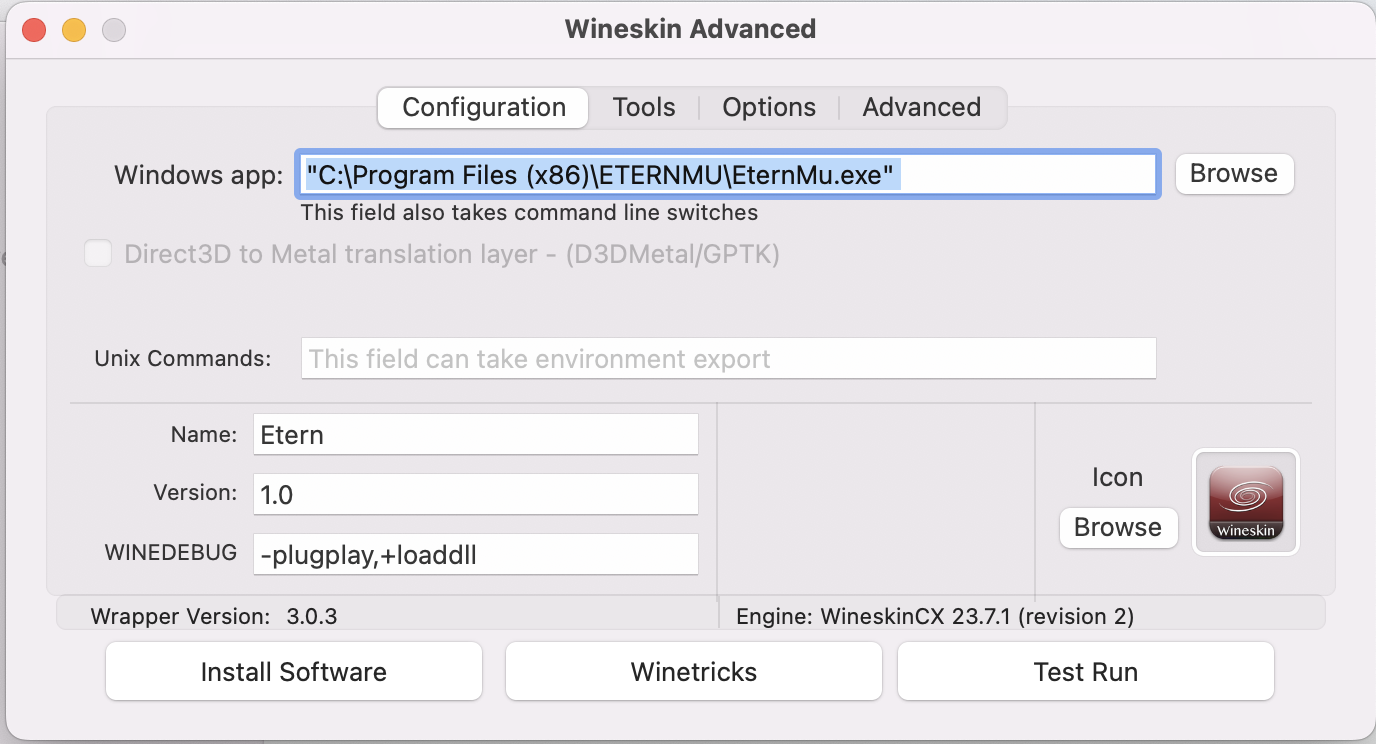1376x744 pixels.
Task: Toggle Direct3D to Metal translation layer checkbox
Action: click(98, 254)
